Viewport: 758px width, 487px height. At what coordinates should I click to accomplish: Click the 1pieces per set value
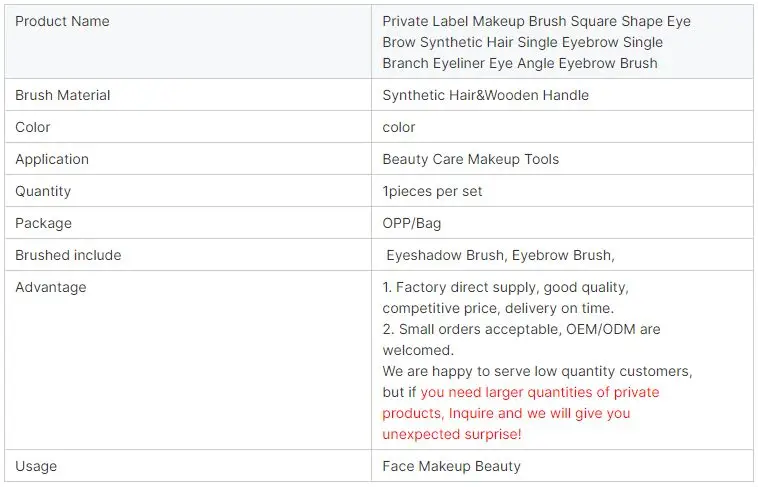pos(432,191)
